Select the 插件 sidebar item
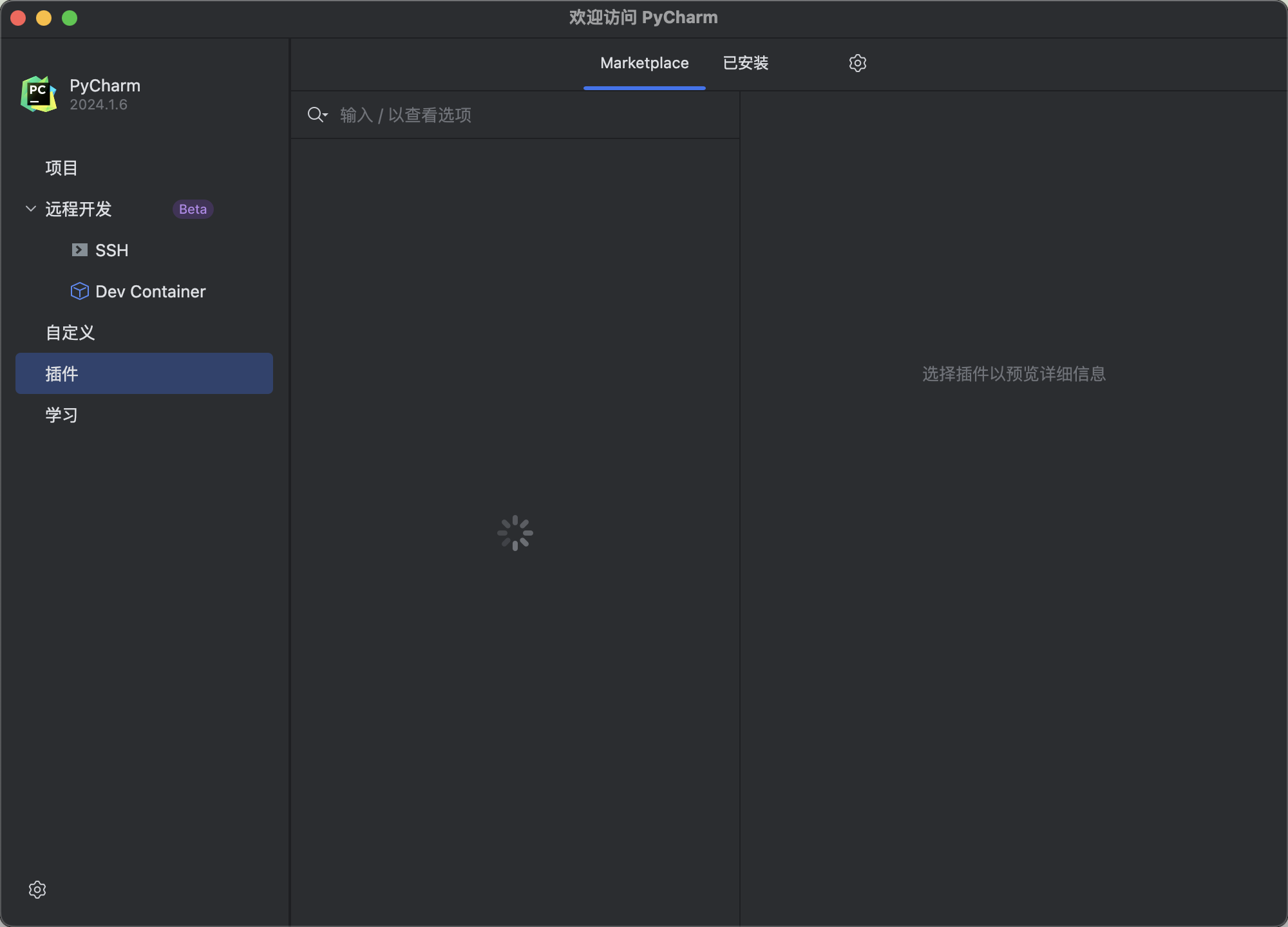This screenshot has height=927, width=1288. pyautogui.click(x=144, y=373)
